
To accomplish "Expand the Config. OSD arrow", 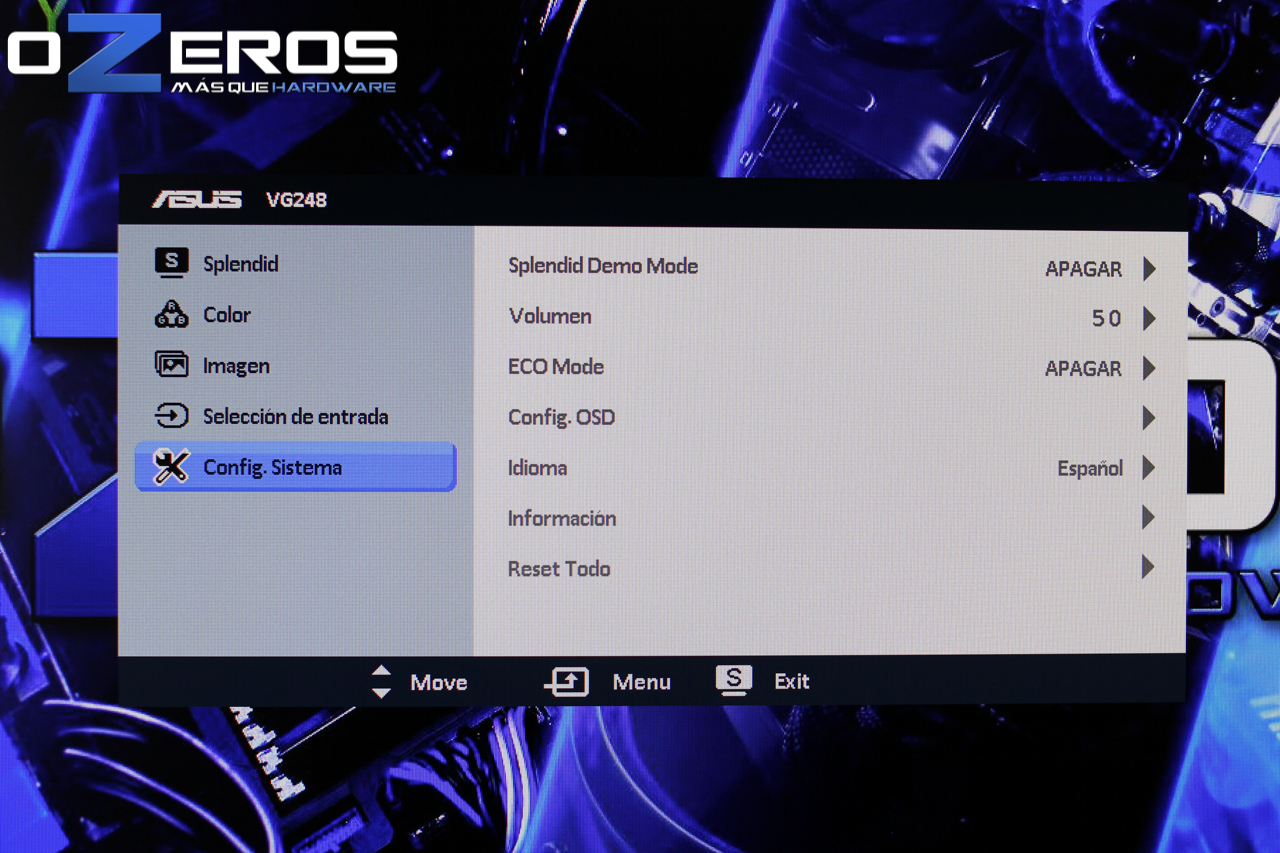I will 1148,418.
